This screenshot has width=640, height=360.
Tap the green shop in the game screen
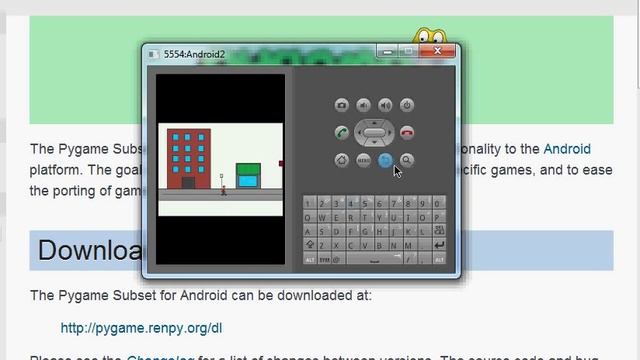point(248,176)
